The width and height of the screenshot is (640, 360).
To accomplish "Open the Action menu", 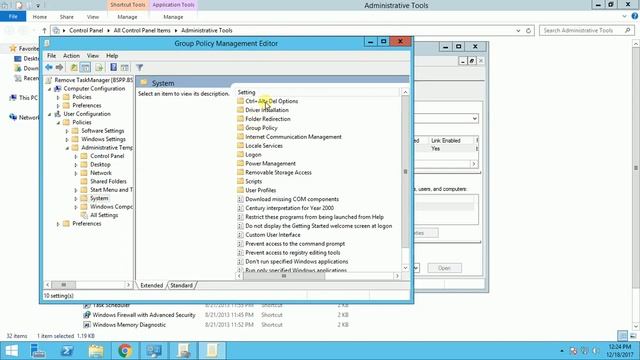I will [71, 56].
